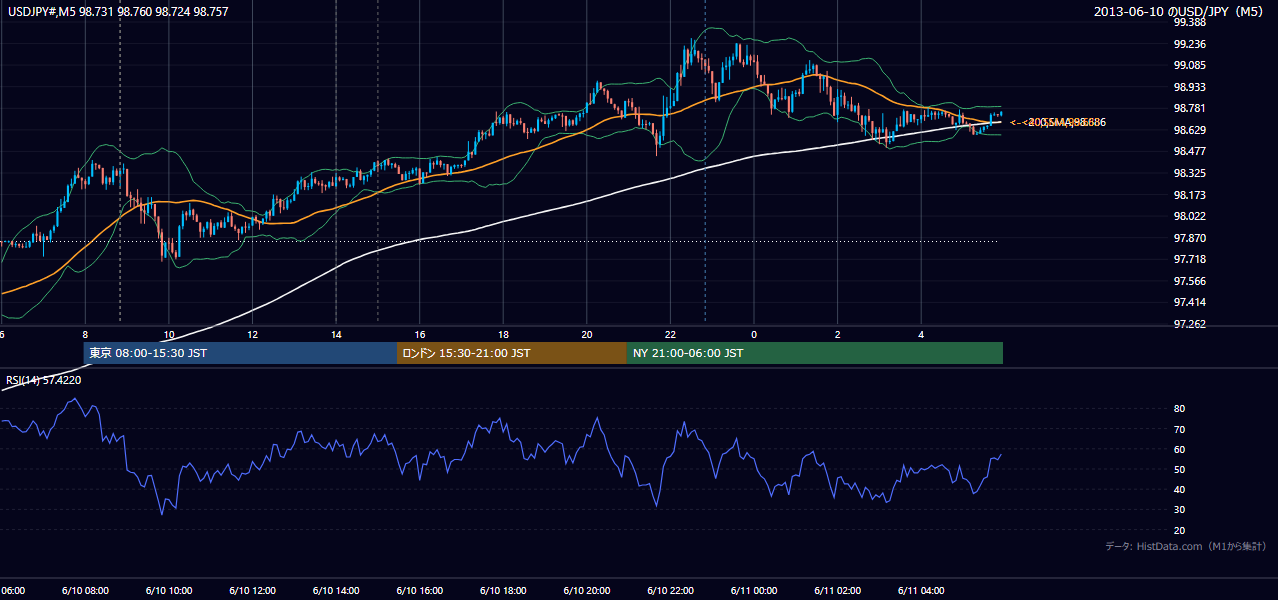
Task: Click the 97.414 price axis label
Action: pos(1188,302)
